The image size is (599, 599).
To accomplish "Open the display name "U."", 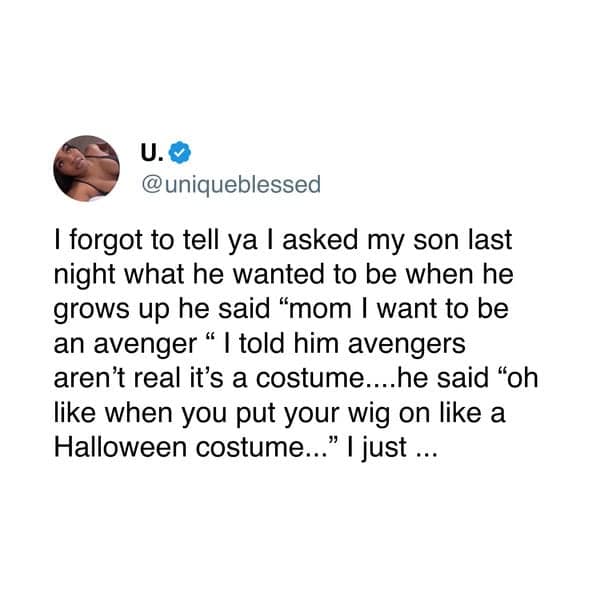I will pyautogui.click(x=152, y=153).
